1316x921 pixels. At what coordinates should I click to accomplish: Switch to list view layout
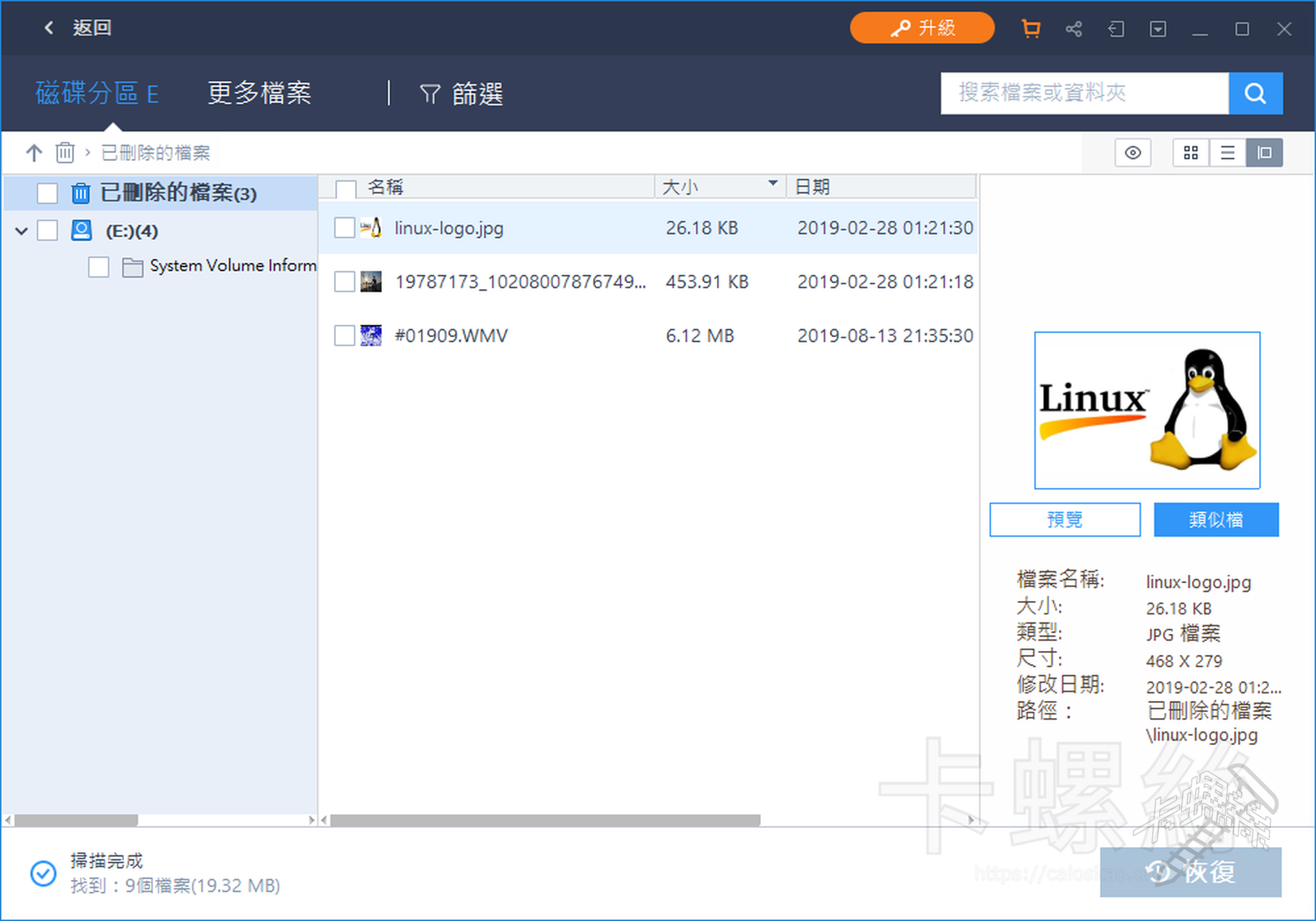tap(1228, 153)
